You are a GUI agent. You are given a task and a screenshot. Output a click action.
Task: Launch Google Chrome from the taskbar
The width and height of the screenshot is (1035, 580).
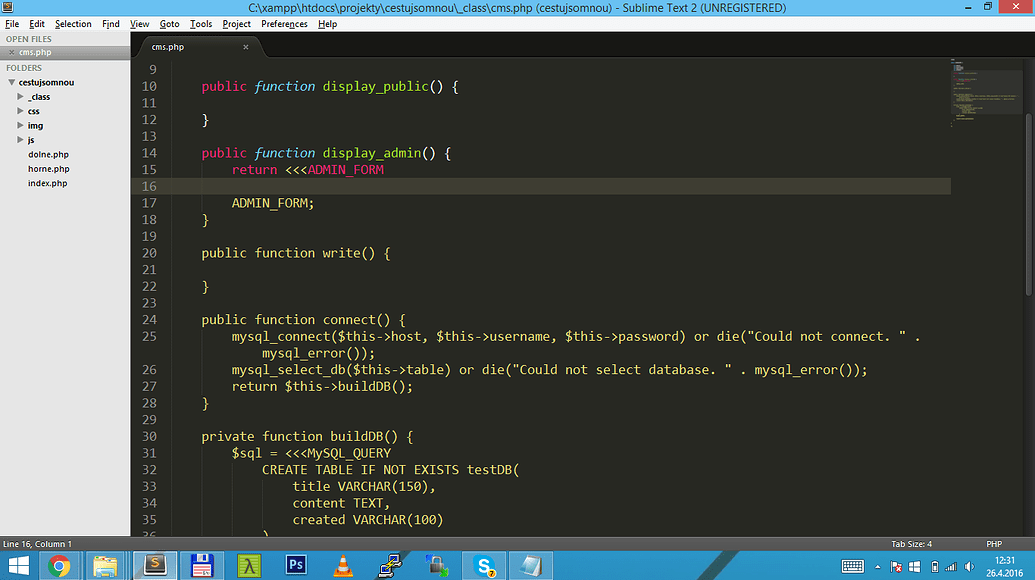pyautogui.click(x=59, y=565)
